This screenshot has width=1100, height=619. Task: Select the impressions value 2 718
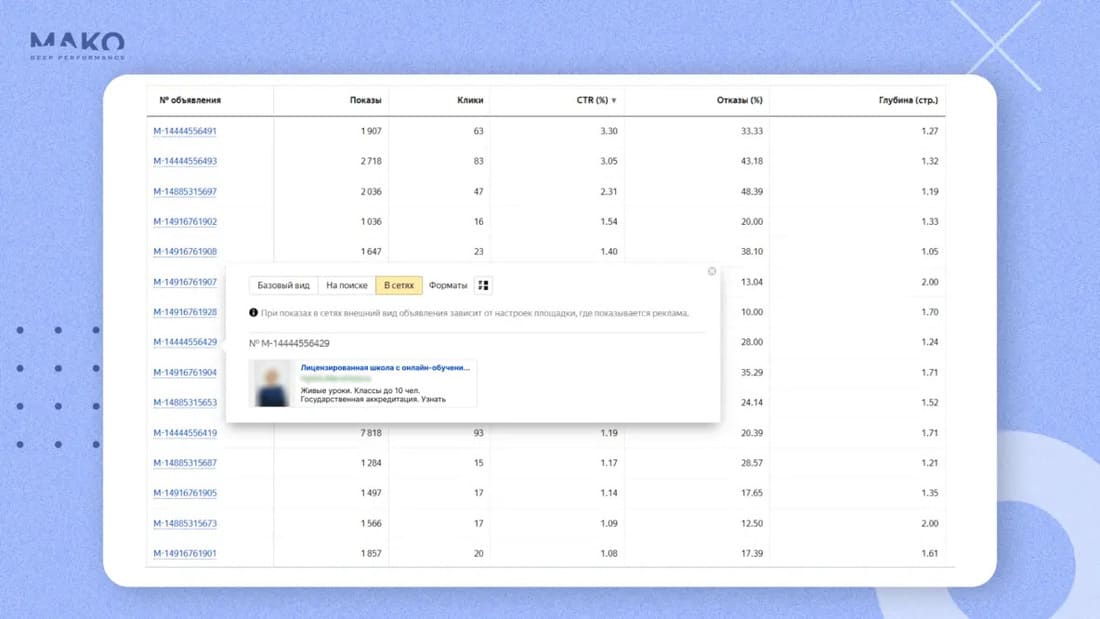(371, 161)
